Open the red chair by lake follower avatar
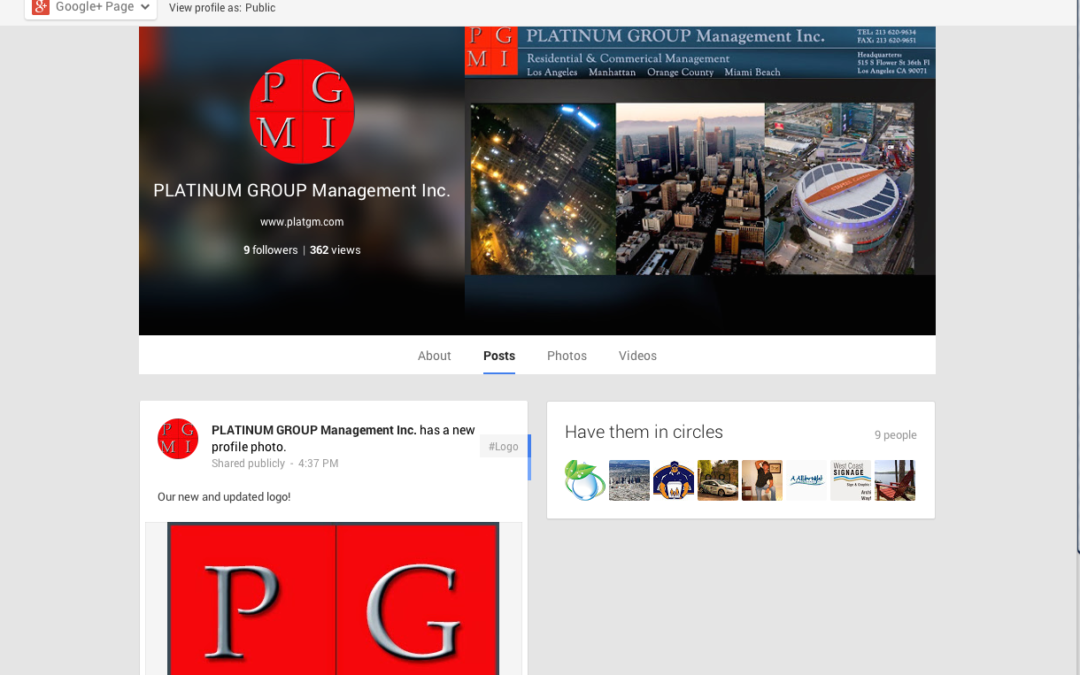 tap(895, 480)
